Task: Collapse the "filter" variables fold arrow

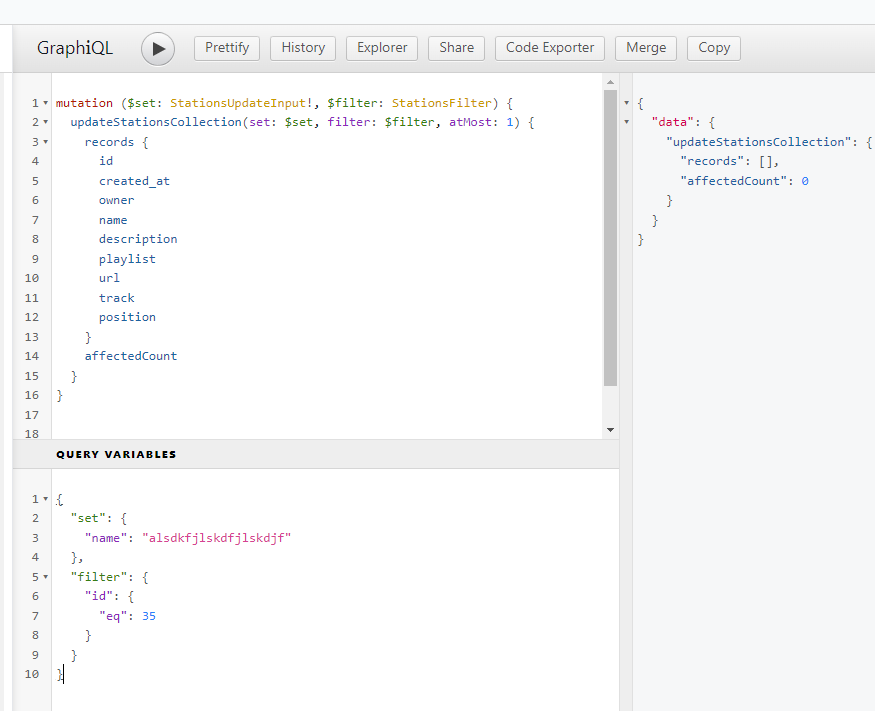Action: [x=46, y=576]
